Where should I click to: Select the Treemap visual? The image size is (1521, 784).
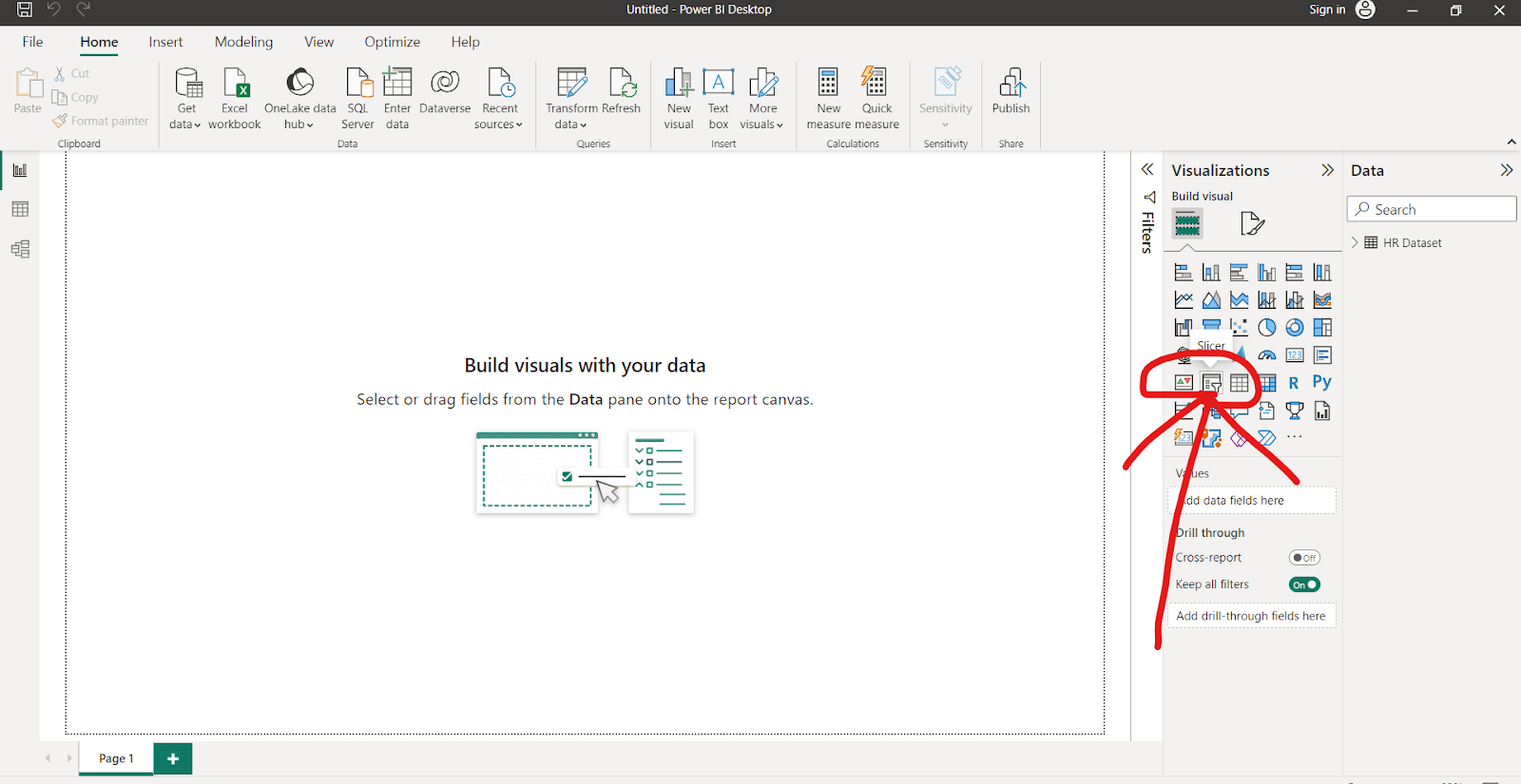(1322, 328)
